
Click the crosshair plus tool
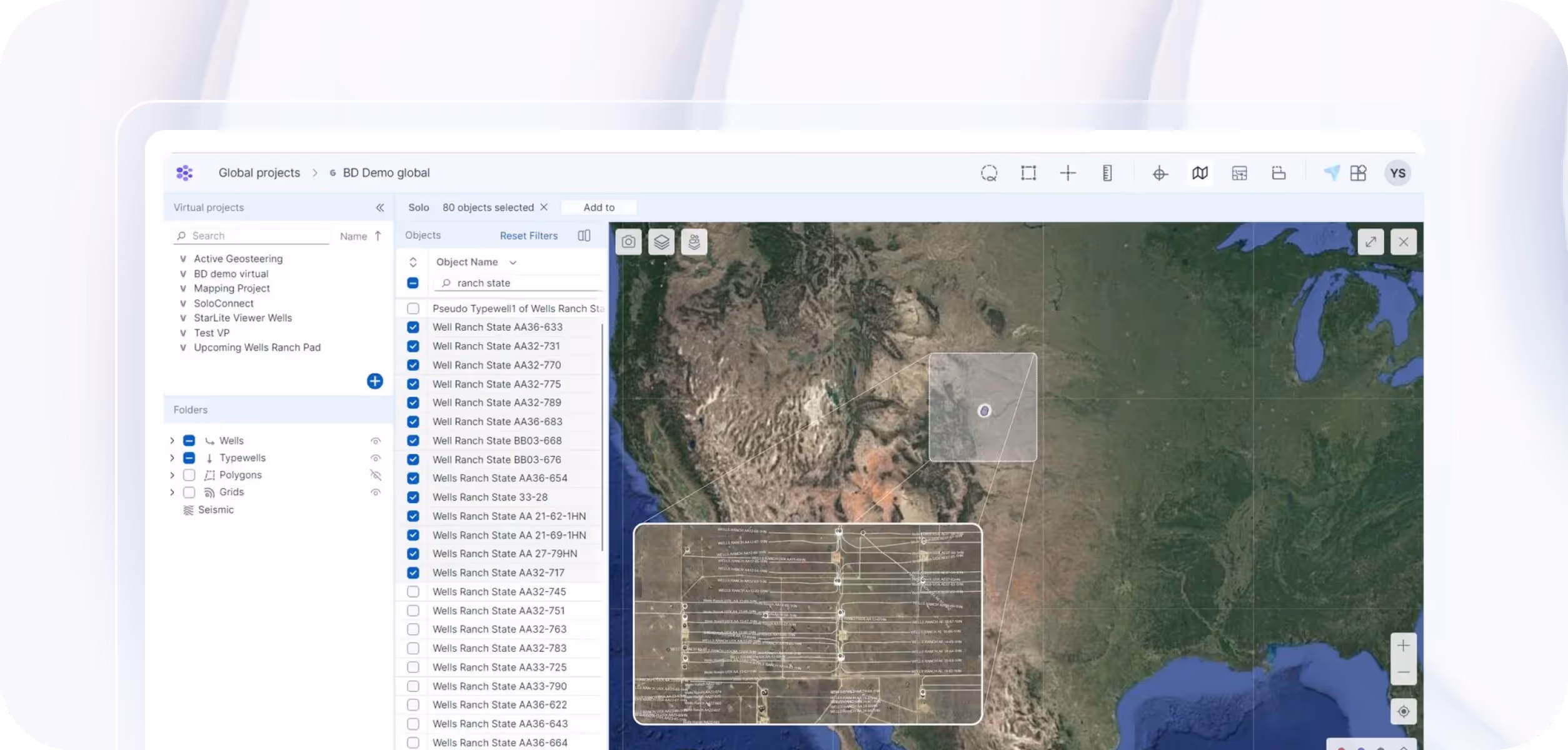click(x=1068, y=173)
